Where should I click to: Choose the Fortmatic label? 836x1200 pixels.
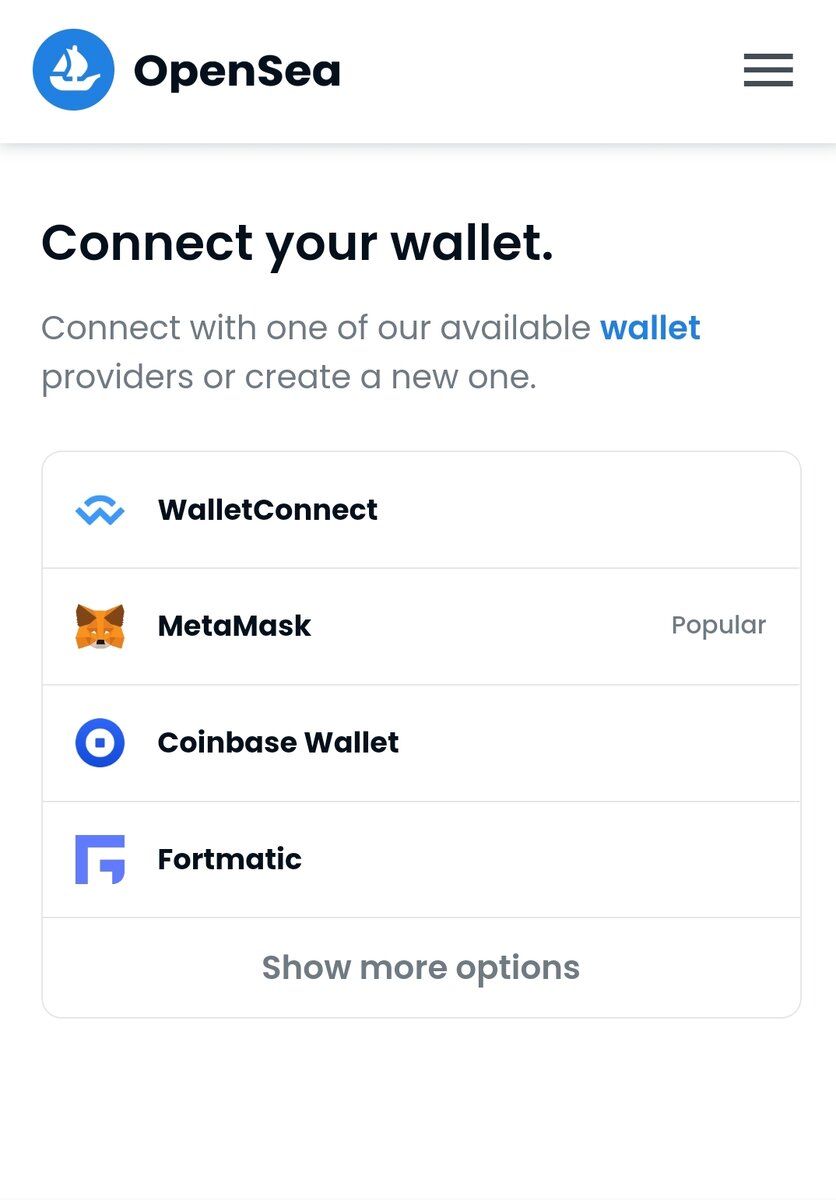pyautogui.click(x=230, y=859)
